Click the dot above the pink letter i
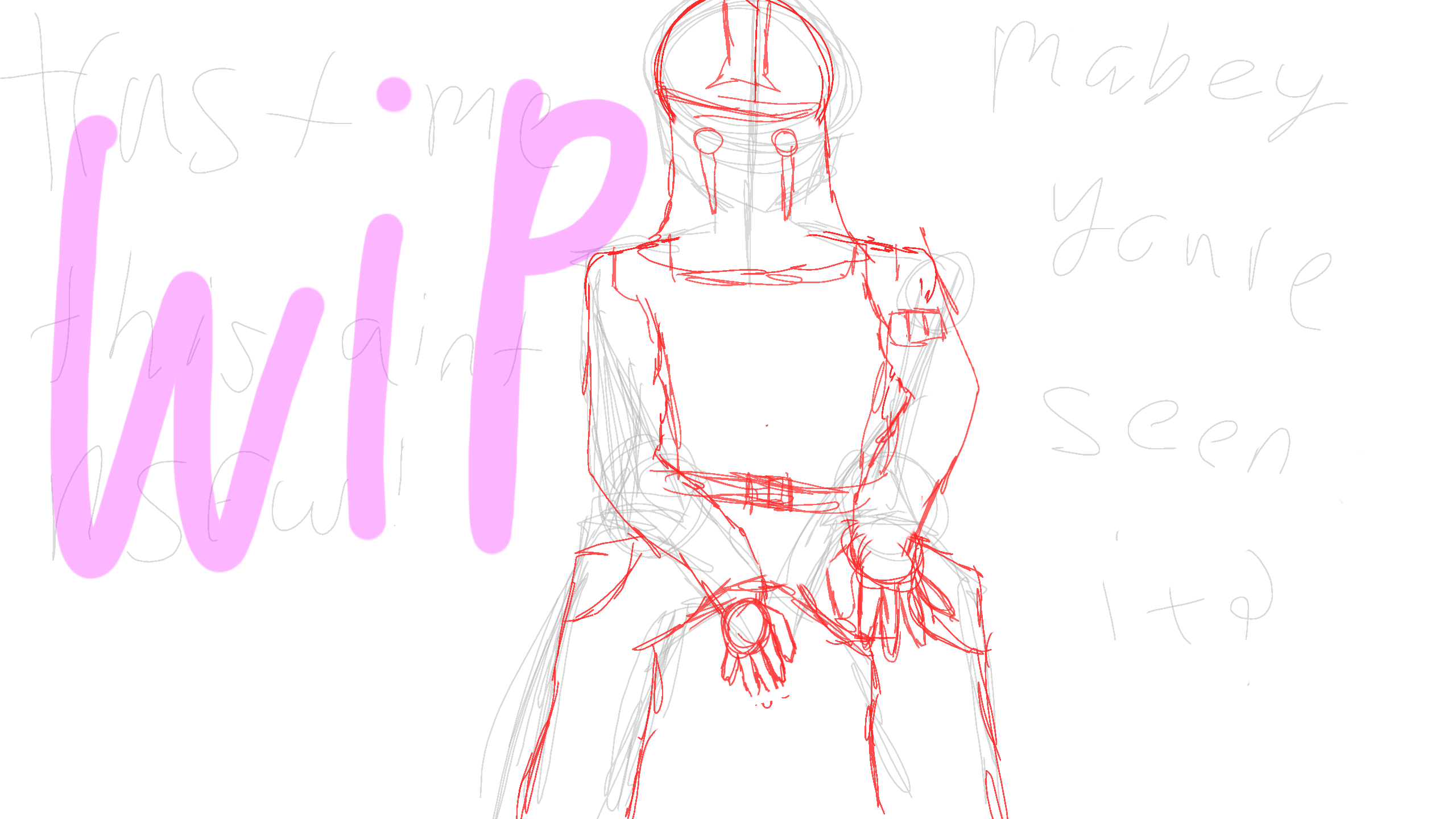Image resolution: width=1456 pixels, height=819 pixels. pos(394,95)
